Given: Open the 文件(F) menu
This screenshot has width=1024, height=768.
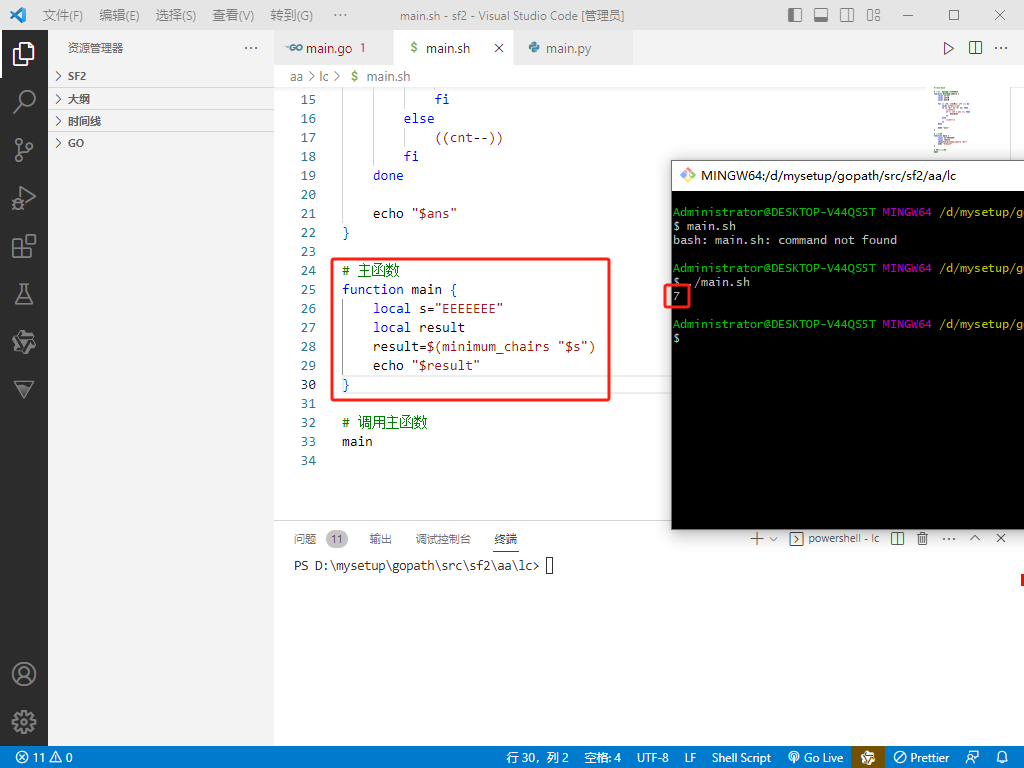Looking at the screenshot, I should pyautogui.click(x=63, y=15).
